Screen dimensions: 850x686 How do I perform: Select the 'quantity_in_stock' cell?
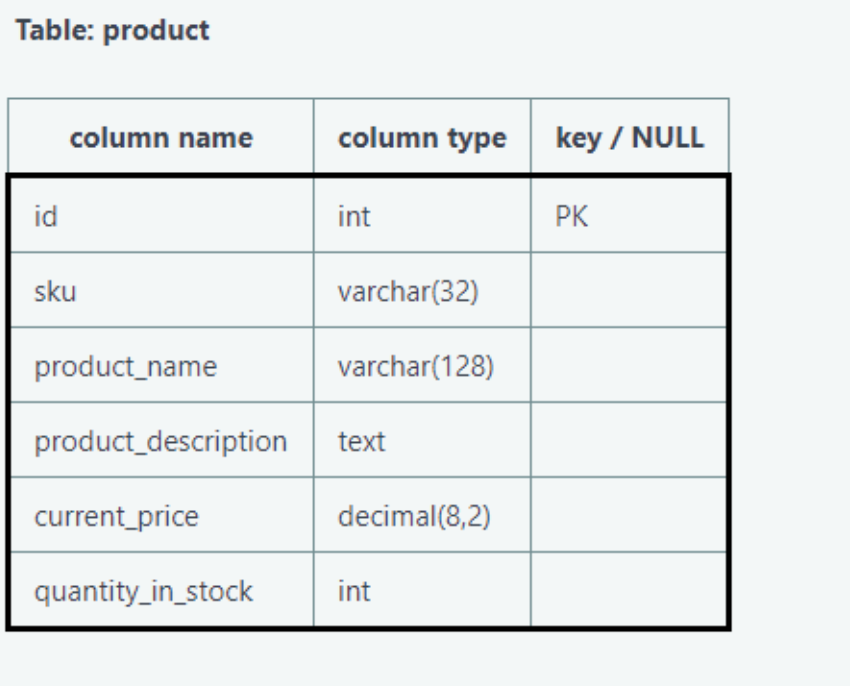pos(162,589)
